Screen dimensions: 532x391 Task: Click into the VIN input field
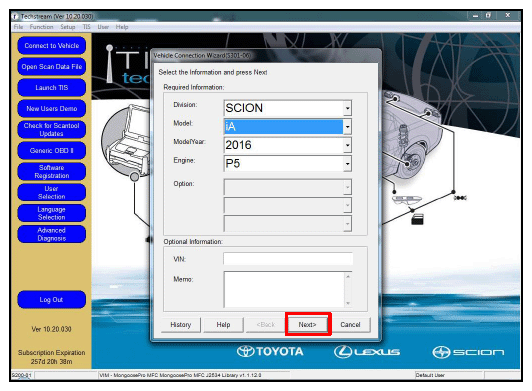[288, 259]
